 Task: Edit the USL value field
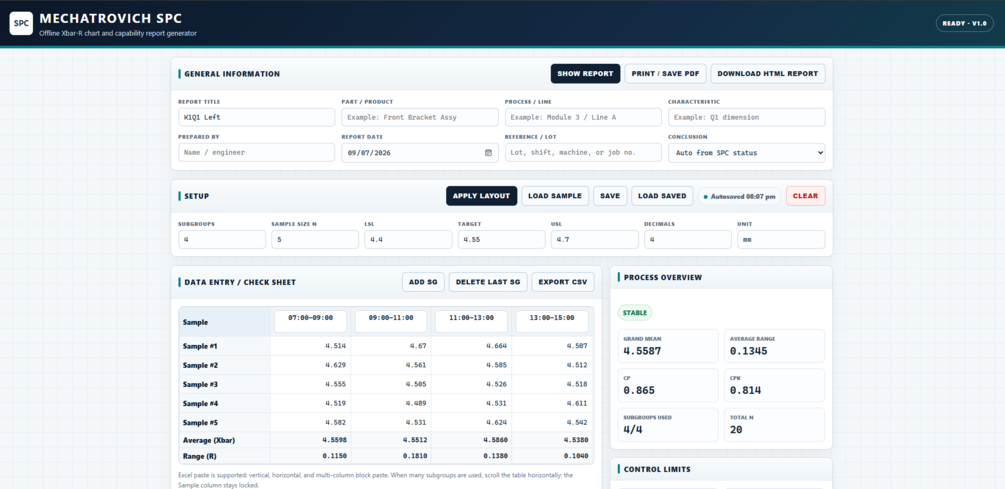(595, 240)
